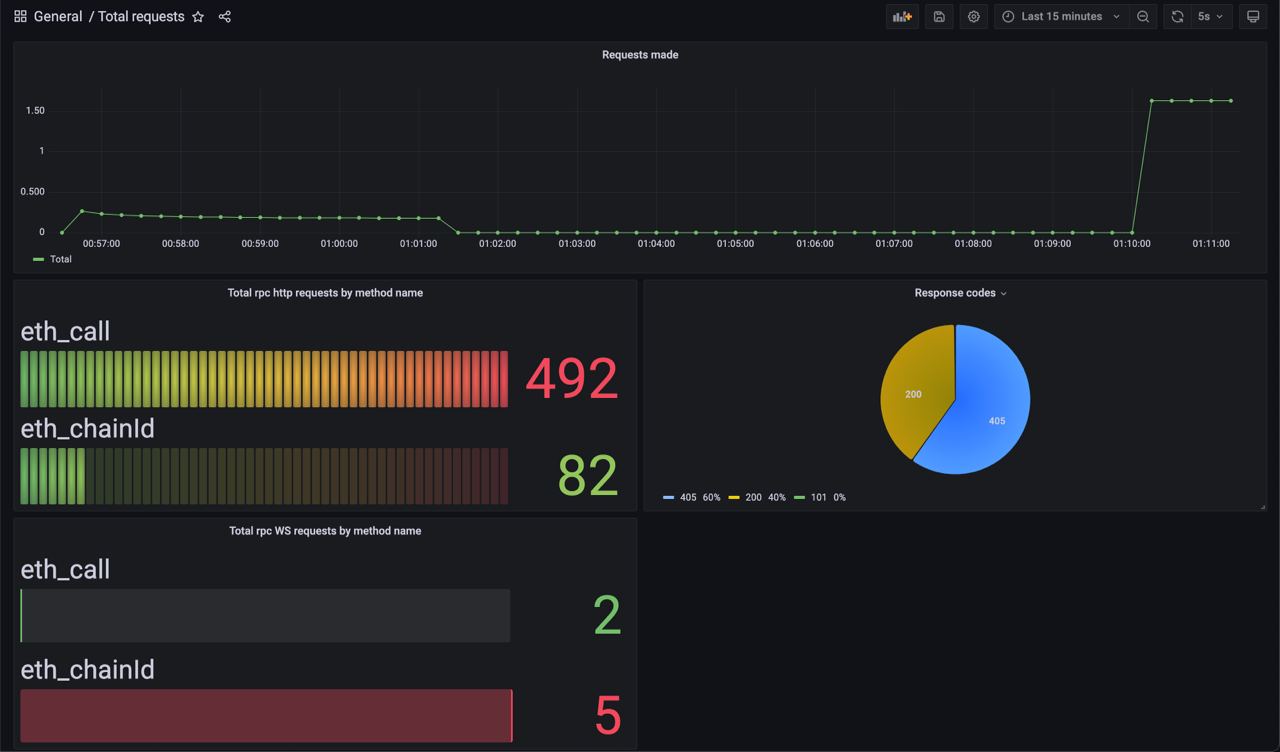Open the Requests made panel title menu
This screenshot has width=1280, height=752.
pos(640,55)
